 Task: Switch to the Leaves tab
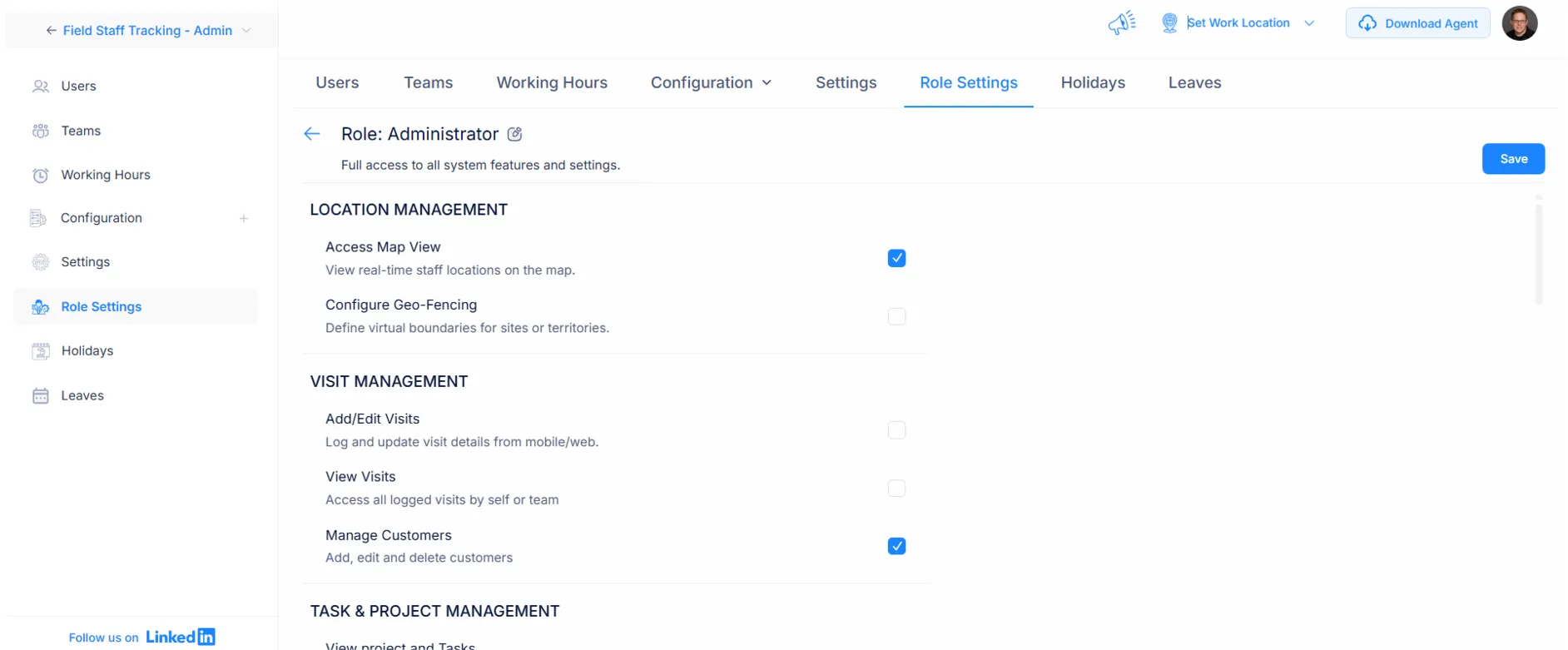click(x=1194, y=83)
